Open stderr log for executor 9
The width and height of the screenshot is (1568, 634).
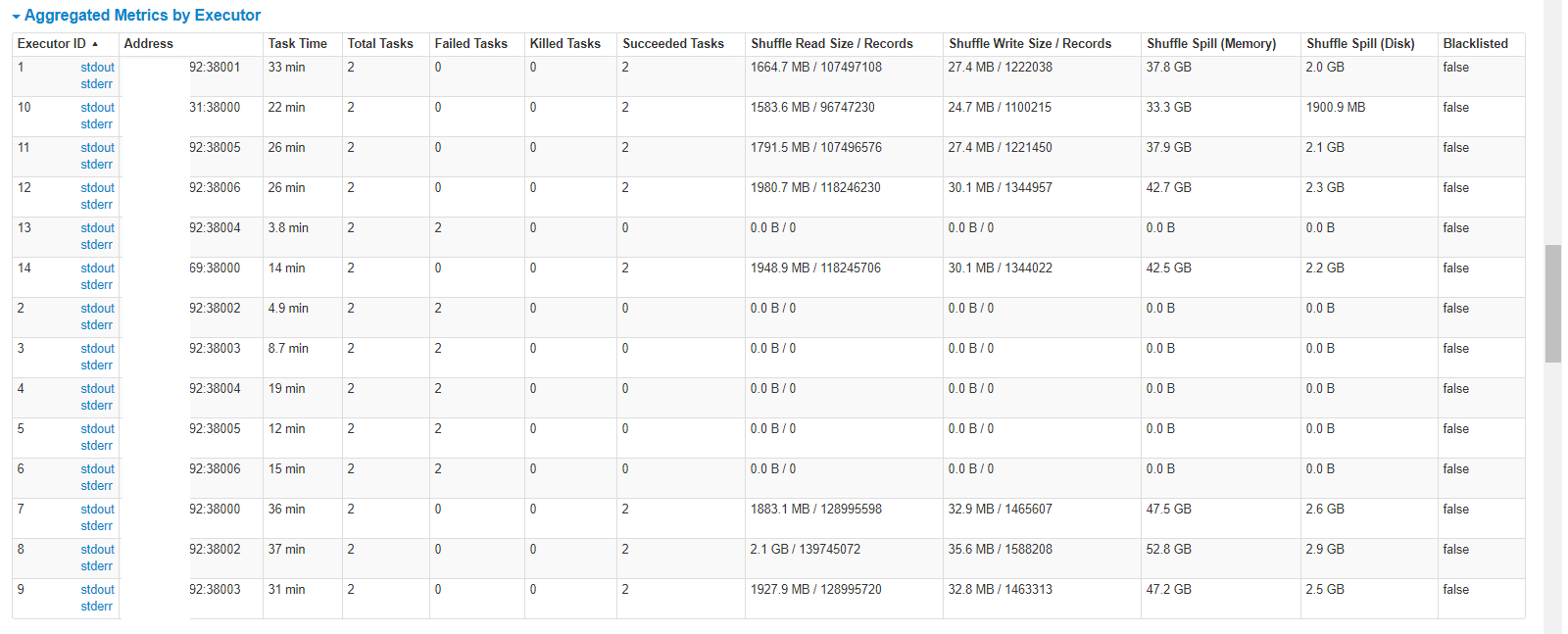(x=96, y=607)
